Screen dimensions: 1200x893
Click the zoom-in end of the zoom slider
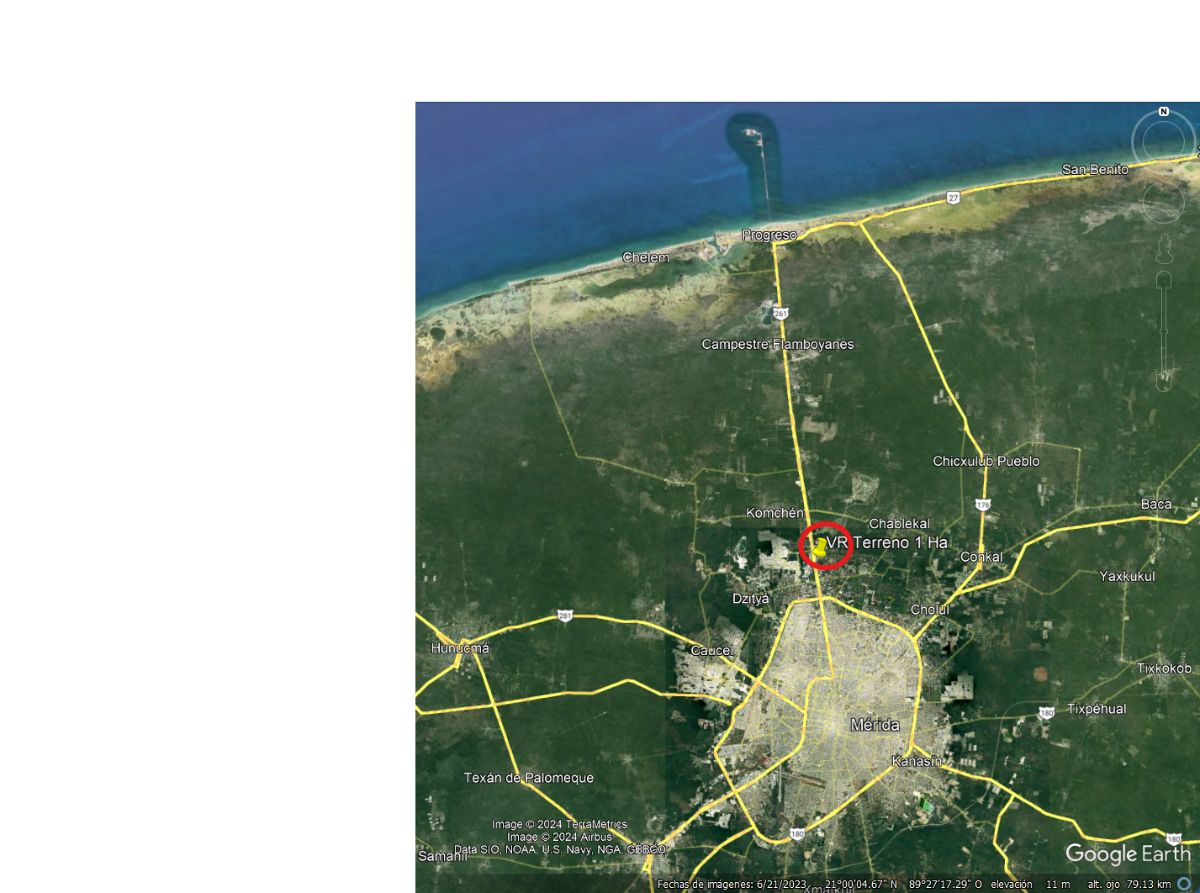(x=1164, y=282)
